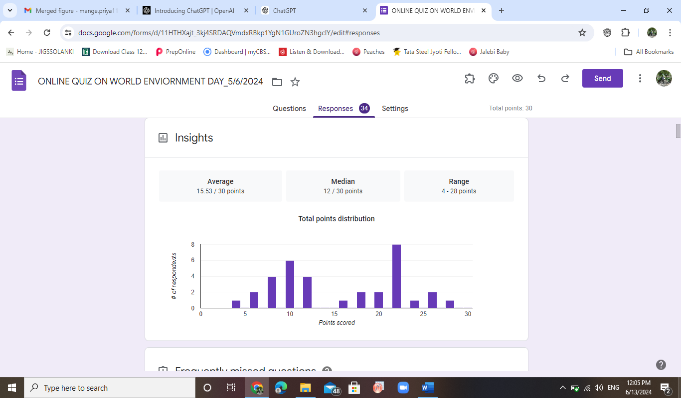681x398 pixels.
Task: Click the Median score card
Action: click(343, 186)
